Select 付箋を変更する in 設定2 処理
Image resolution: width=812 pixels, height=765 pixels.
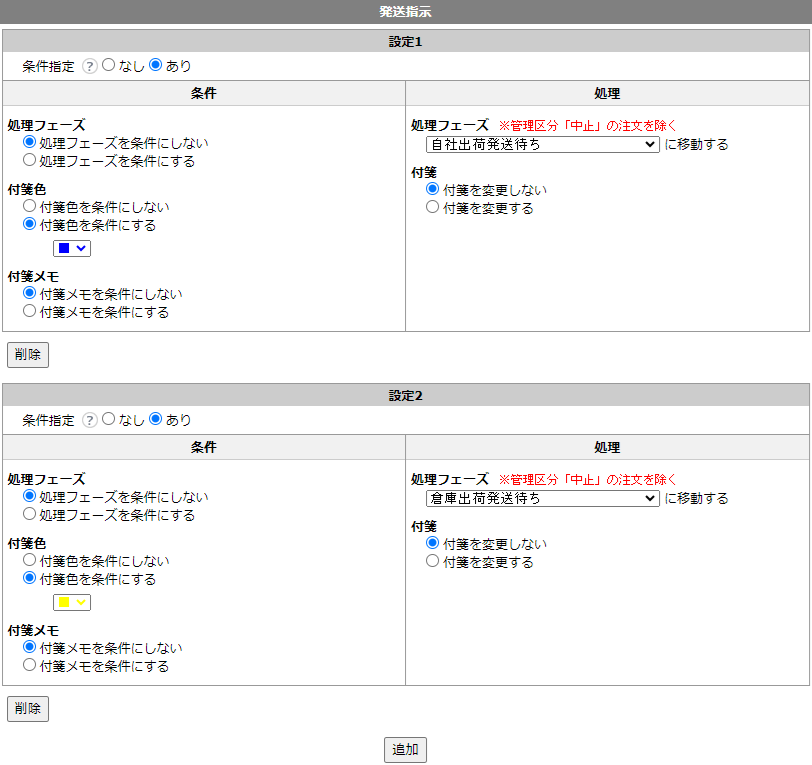[x=432, y=561]
